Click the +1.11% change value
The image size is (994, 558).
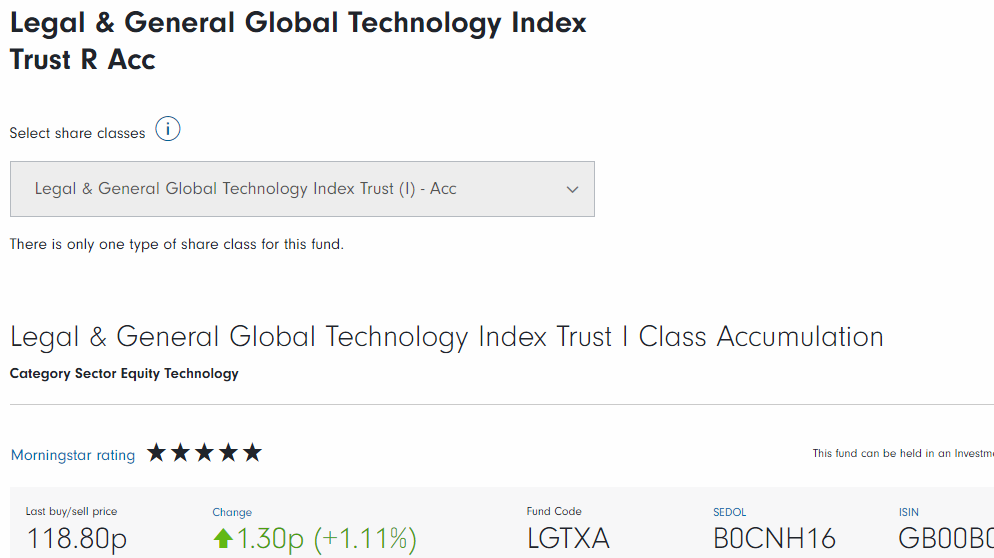(x=365, y=539)
